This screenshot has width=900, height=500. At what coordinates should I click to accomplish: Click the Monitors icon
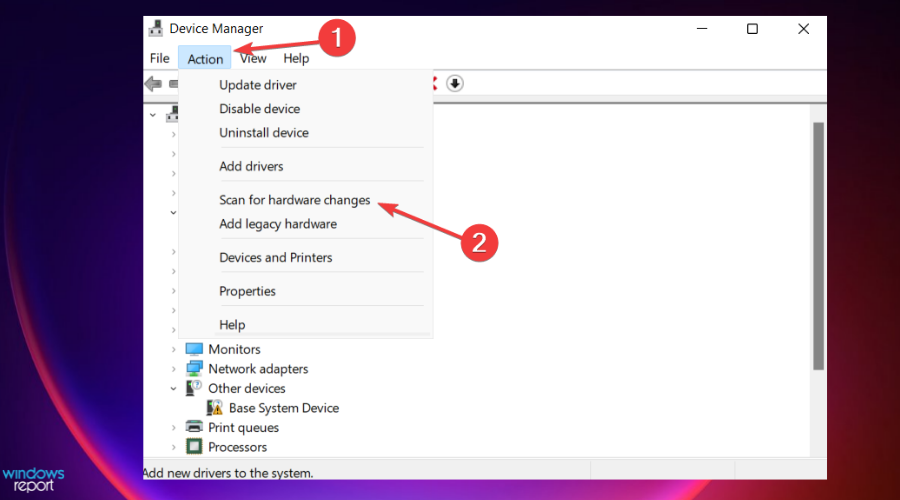point(194,349)
